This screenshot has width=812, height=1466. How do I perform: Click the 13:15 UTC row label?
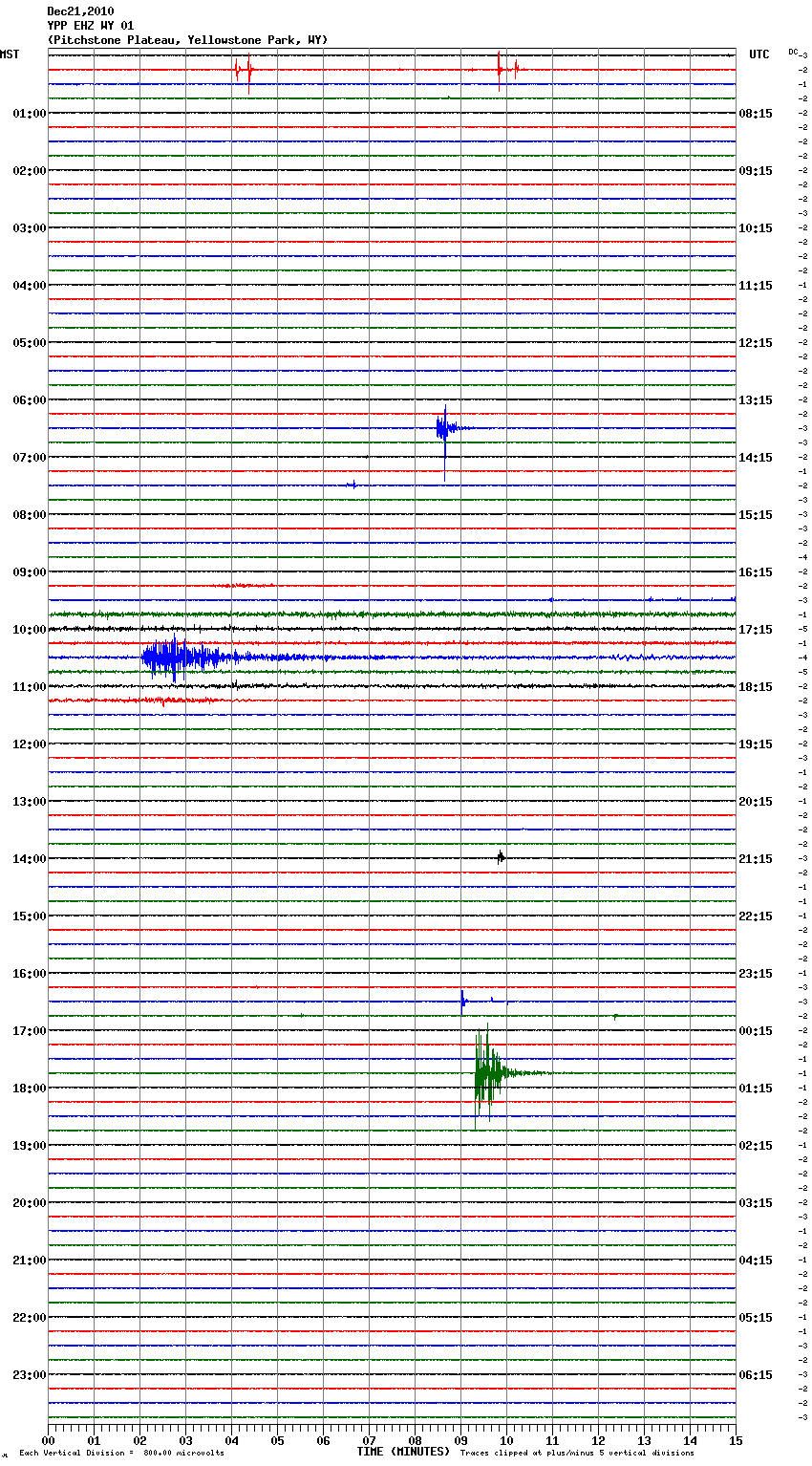[756, 400]
